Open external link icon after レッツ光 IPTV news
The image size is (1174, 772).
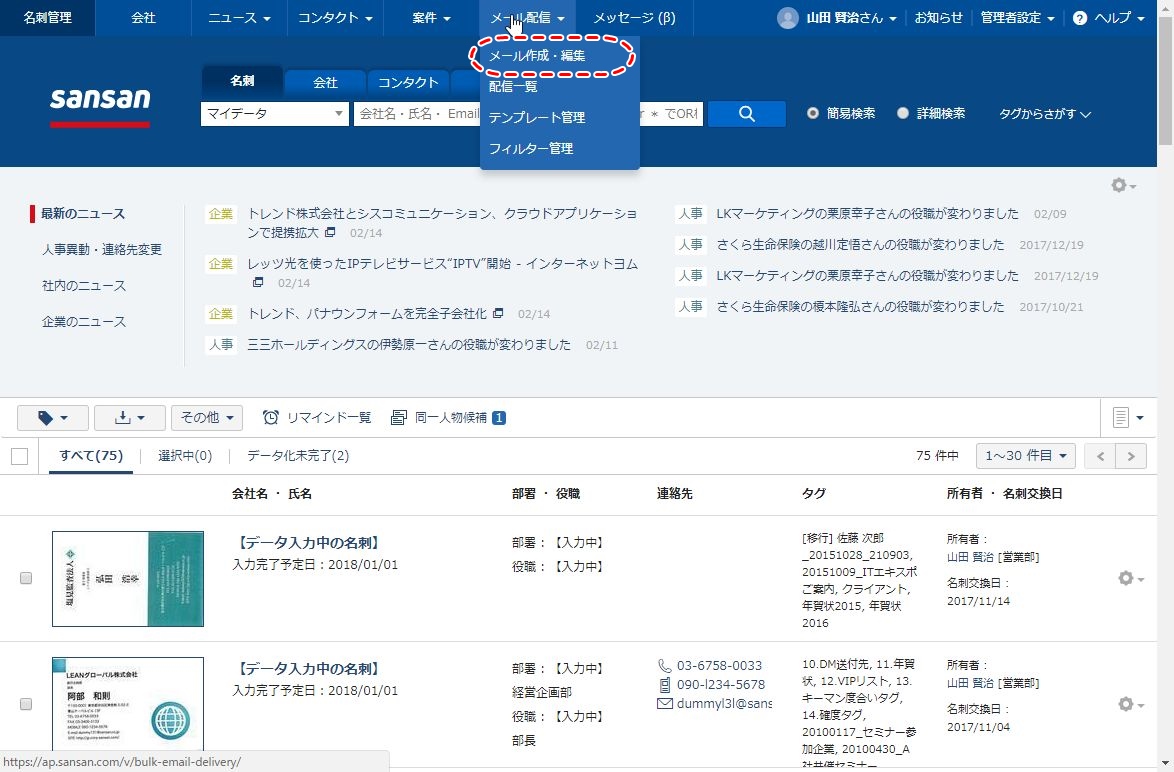point(258,282)
